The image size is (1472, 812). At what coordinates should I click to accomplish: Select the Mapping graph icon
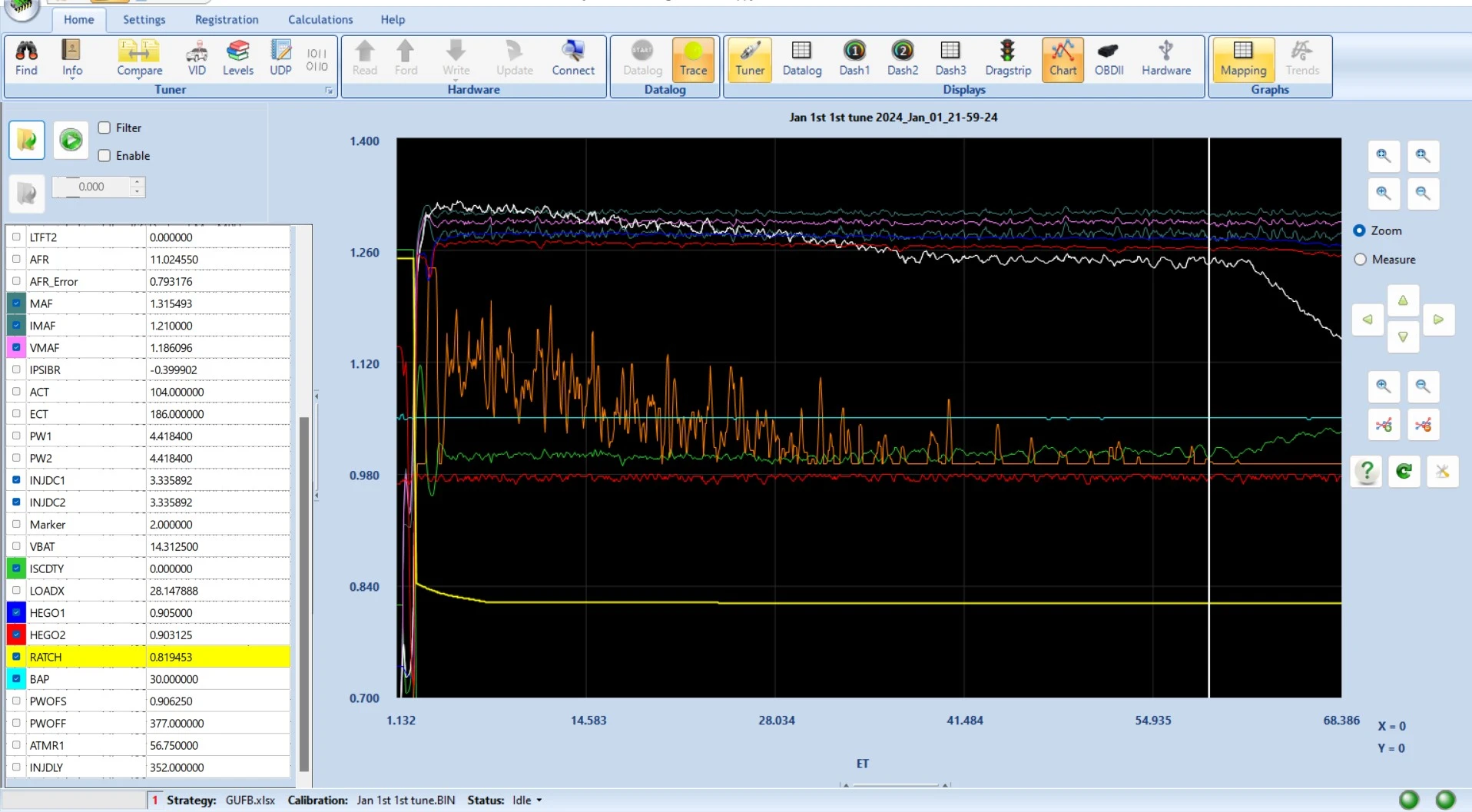click(x=1242, y=58)
